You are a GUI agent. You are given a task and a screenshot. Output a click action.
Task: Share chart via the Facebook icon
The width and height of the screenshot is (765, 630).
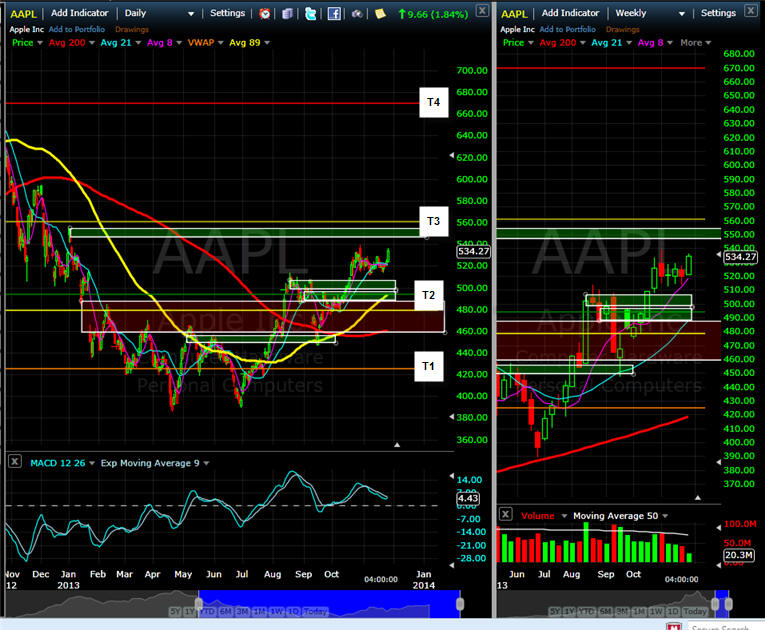334,14
